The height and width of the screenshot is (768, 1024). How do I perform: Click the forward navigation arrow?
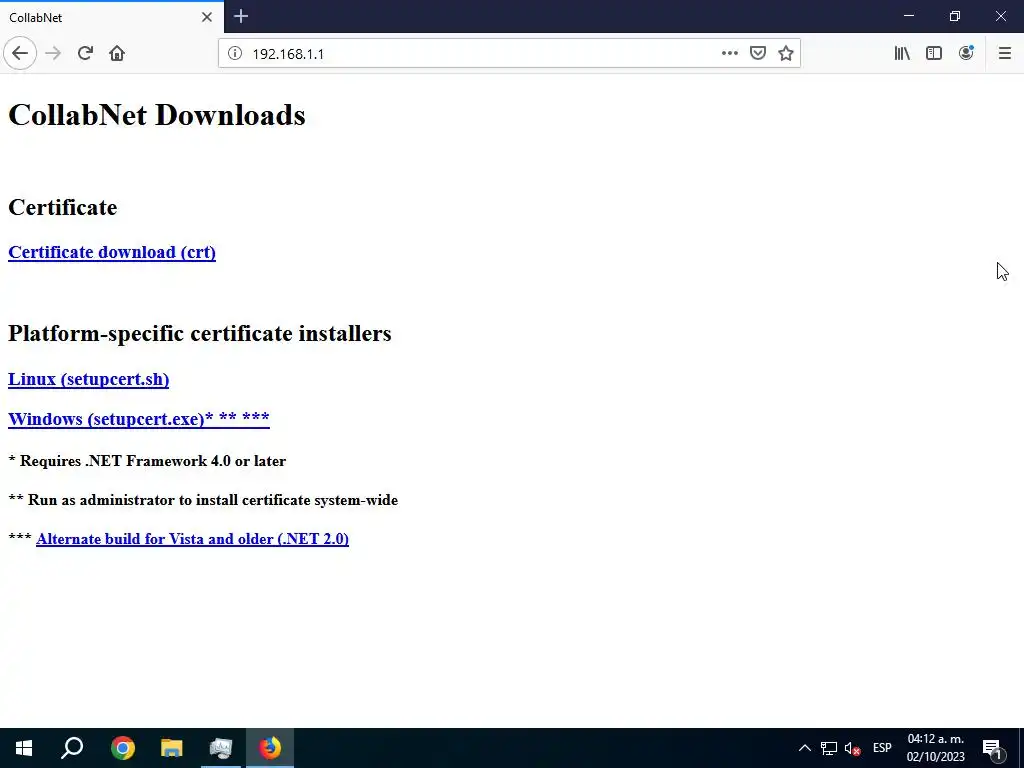coord(53,54)
